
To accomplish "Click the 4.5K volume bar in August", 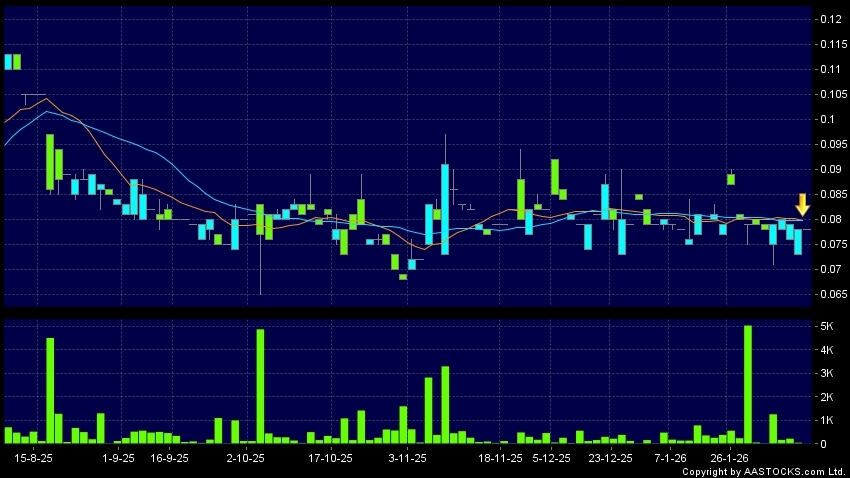I will click(50, 390).
